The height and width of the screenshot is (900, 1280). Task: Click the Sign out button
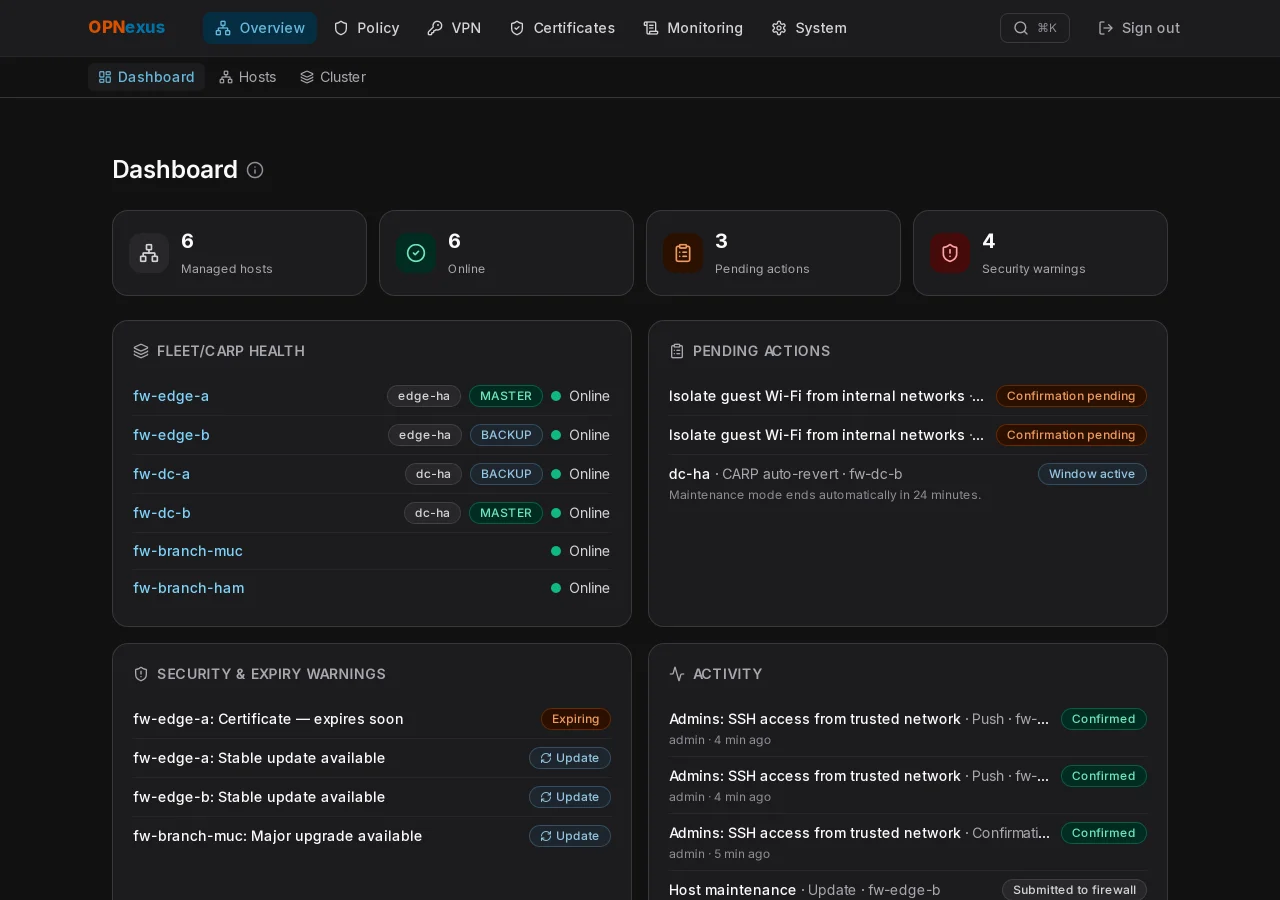coord(1139,28)
